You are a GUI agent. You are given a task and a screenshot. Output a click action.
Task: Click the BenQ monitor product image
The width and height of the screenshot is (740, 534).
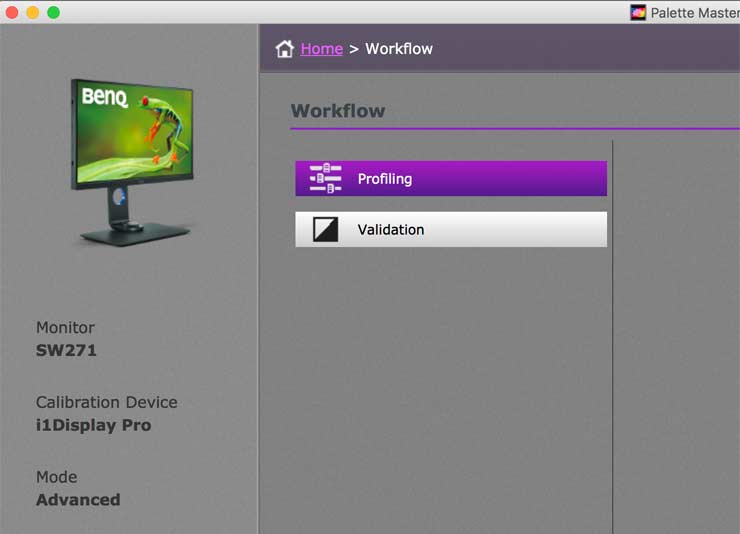[x=133, y=161]
